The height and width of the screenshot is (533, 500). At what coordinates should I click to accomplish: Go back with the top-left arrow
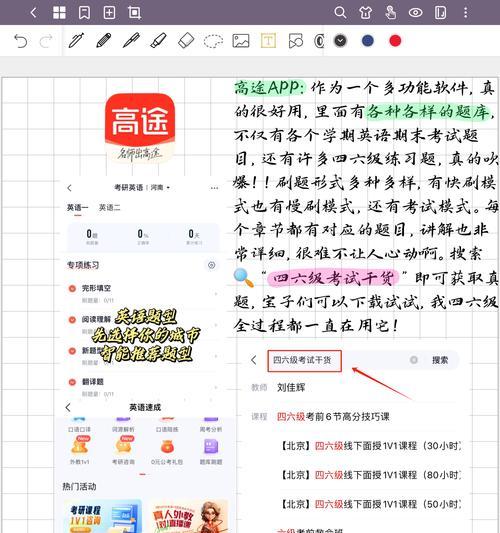pyautogui.click(x=33, y=13)
